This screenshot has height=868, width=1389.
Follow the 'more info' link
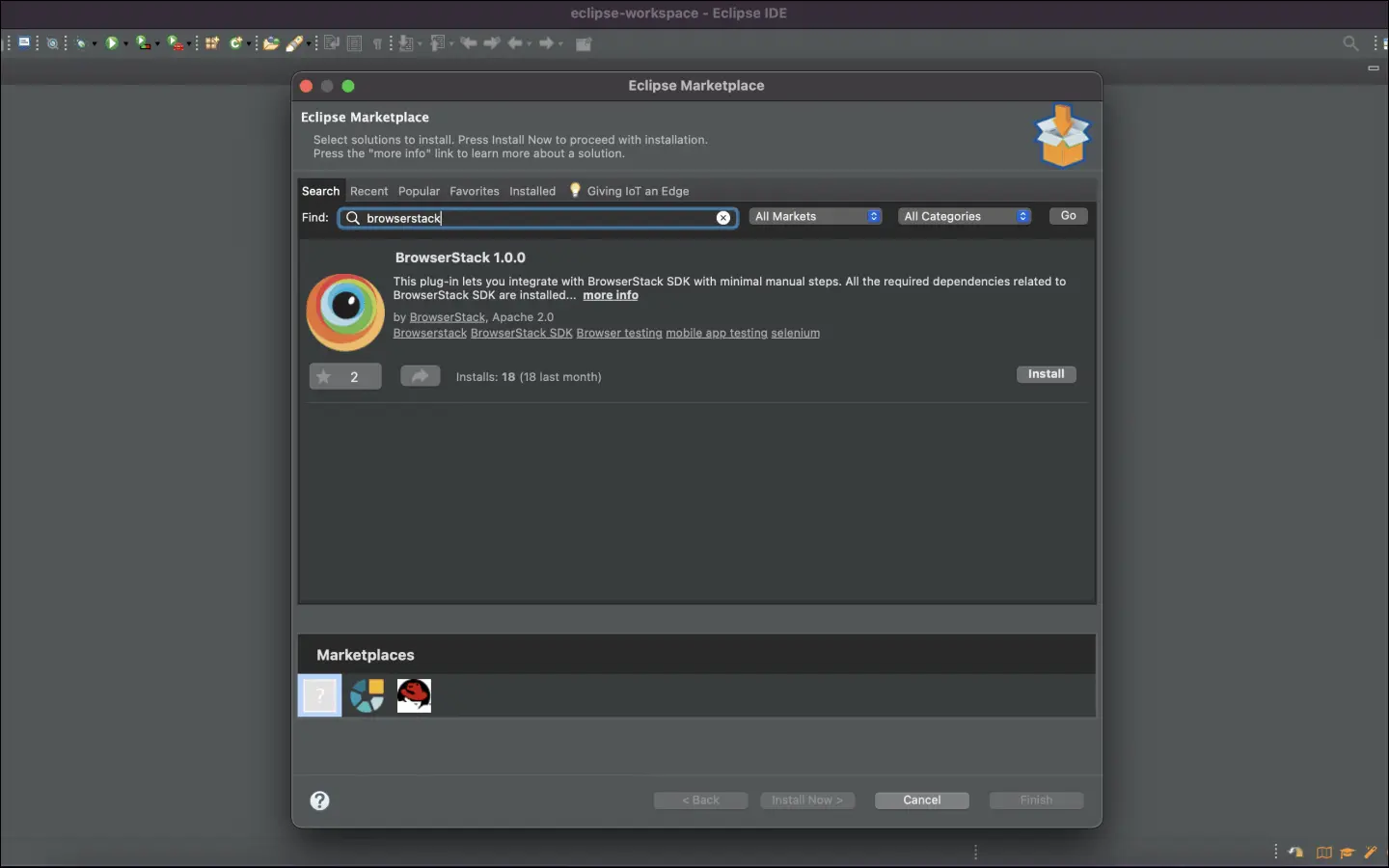pyautogui.click(x=611, y=295)
